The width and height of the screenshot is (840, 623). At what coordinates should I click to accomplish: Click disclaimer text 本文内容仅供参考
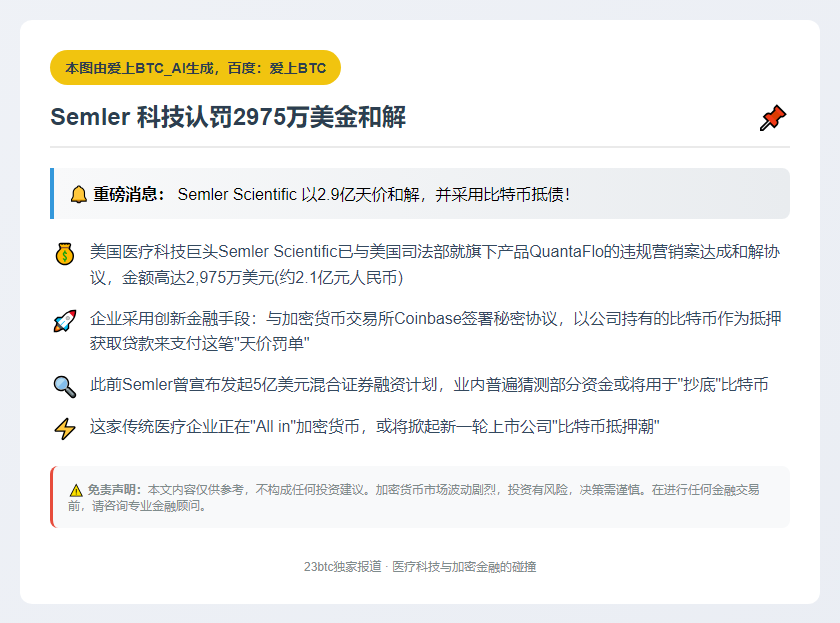pyautogui.click(x=196, y=490)
